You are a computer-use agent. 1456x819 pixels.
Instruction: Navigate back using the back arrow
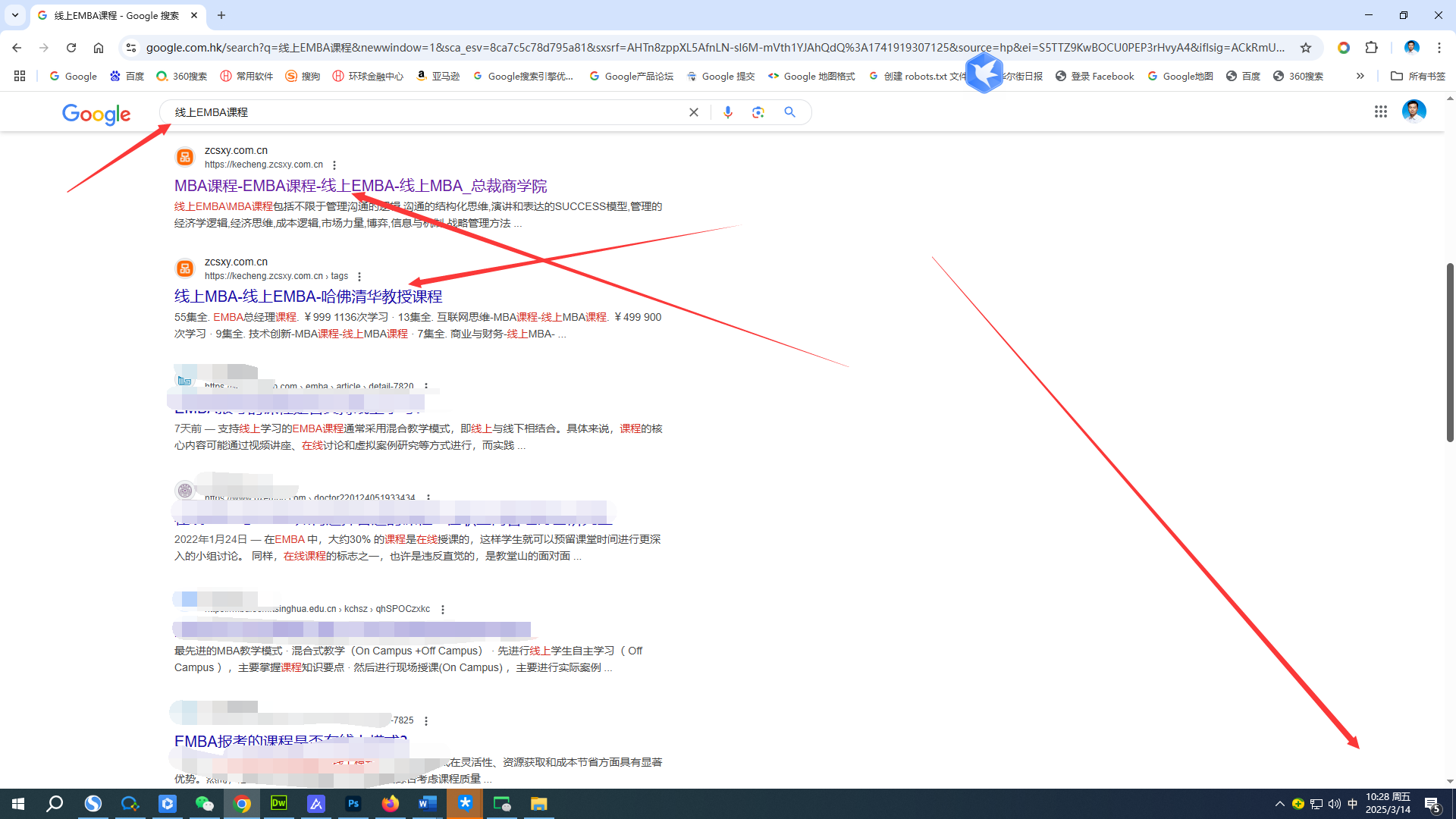point(17,47)
